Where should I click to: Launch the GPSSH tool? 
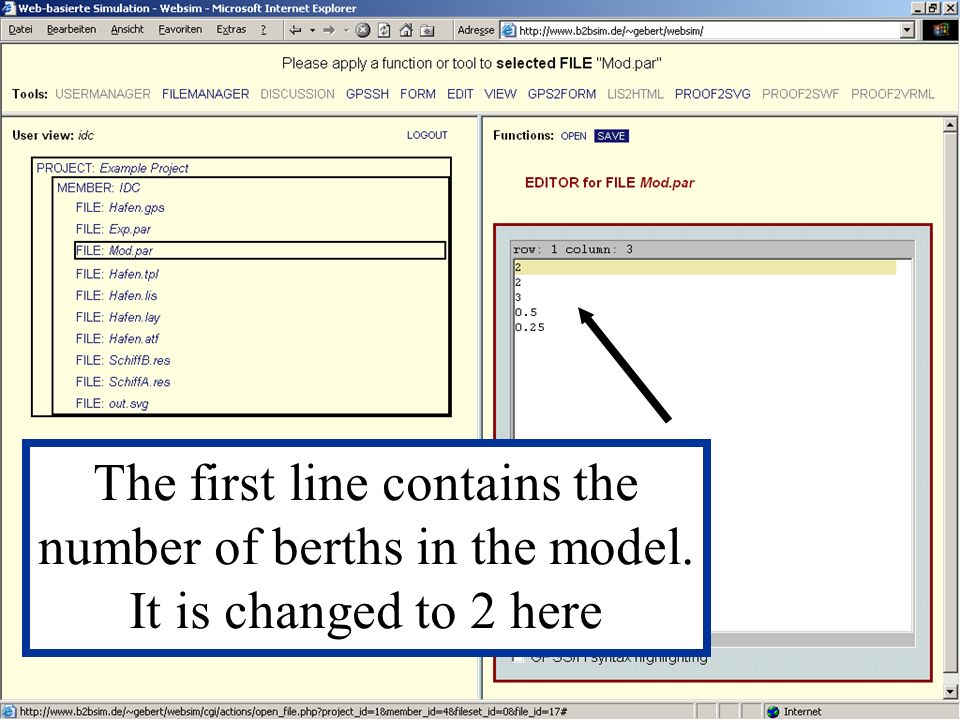click(x=367, y=94)
